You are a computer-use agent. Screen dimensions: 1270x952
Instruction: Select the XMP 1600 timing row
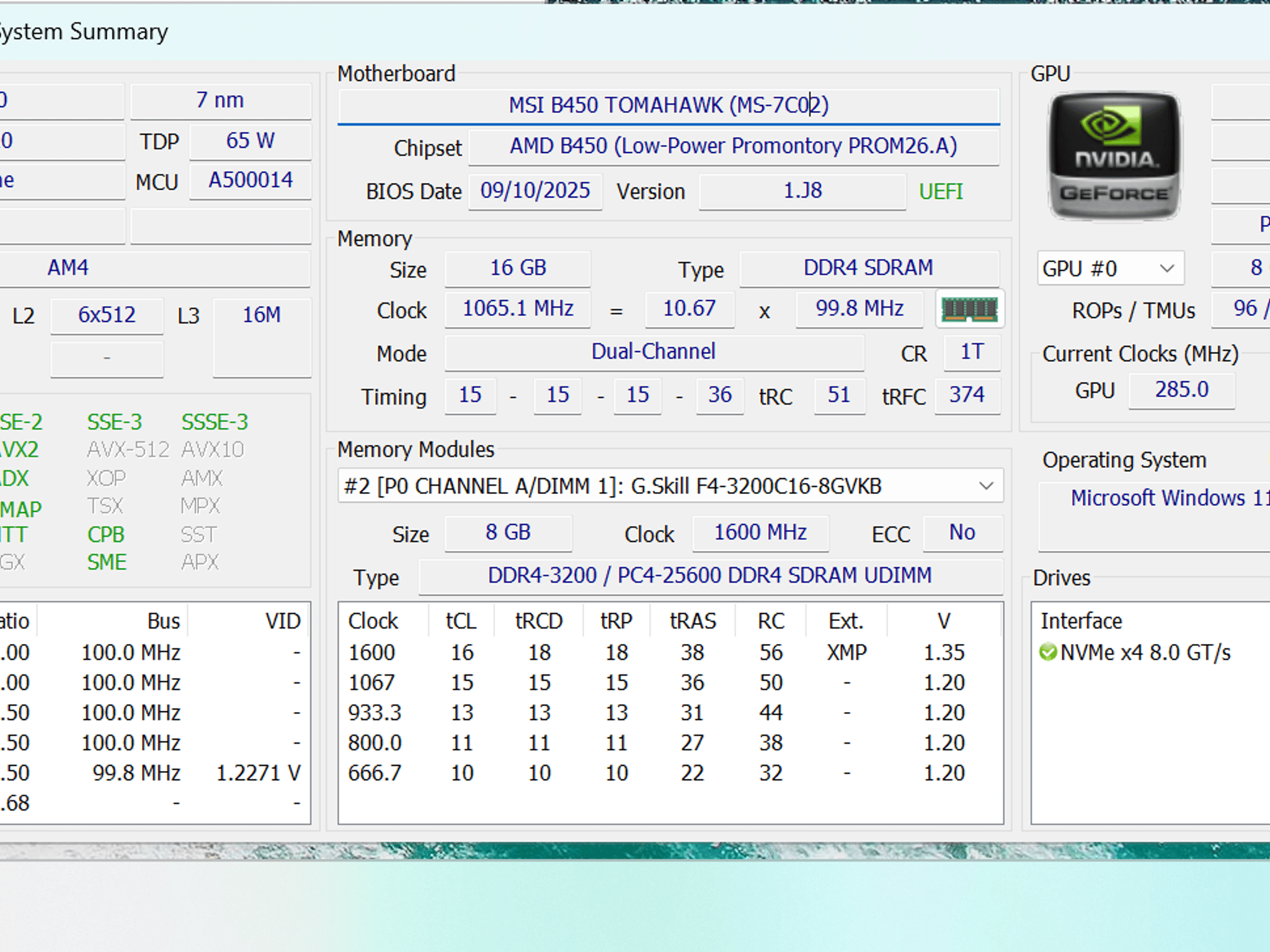tap(670, 653)
